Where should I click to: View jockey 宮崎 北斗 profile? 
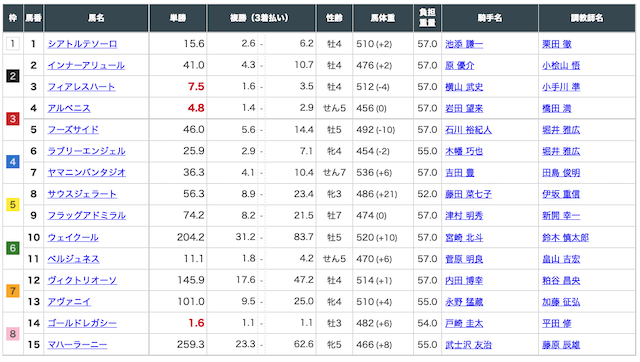464,238
